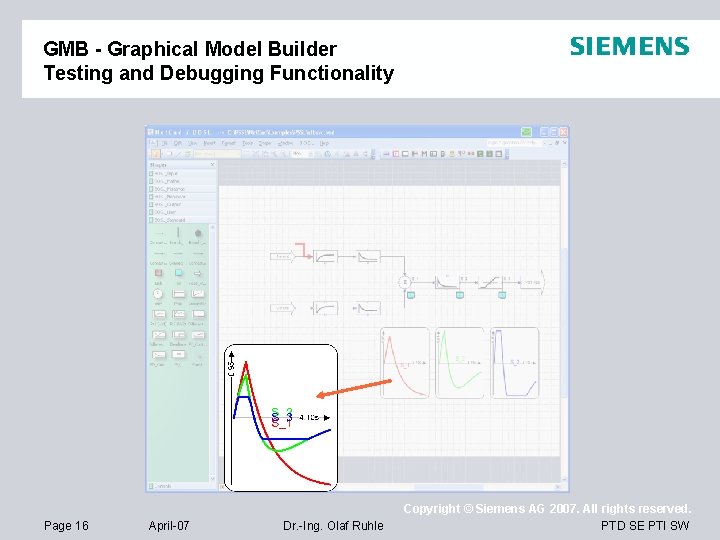The width and height of the screenshot is (720, 540).
Task: Click the green icon in the title bar
Action: tap(527, 132)
